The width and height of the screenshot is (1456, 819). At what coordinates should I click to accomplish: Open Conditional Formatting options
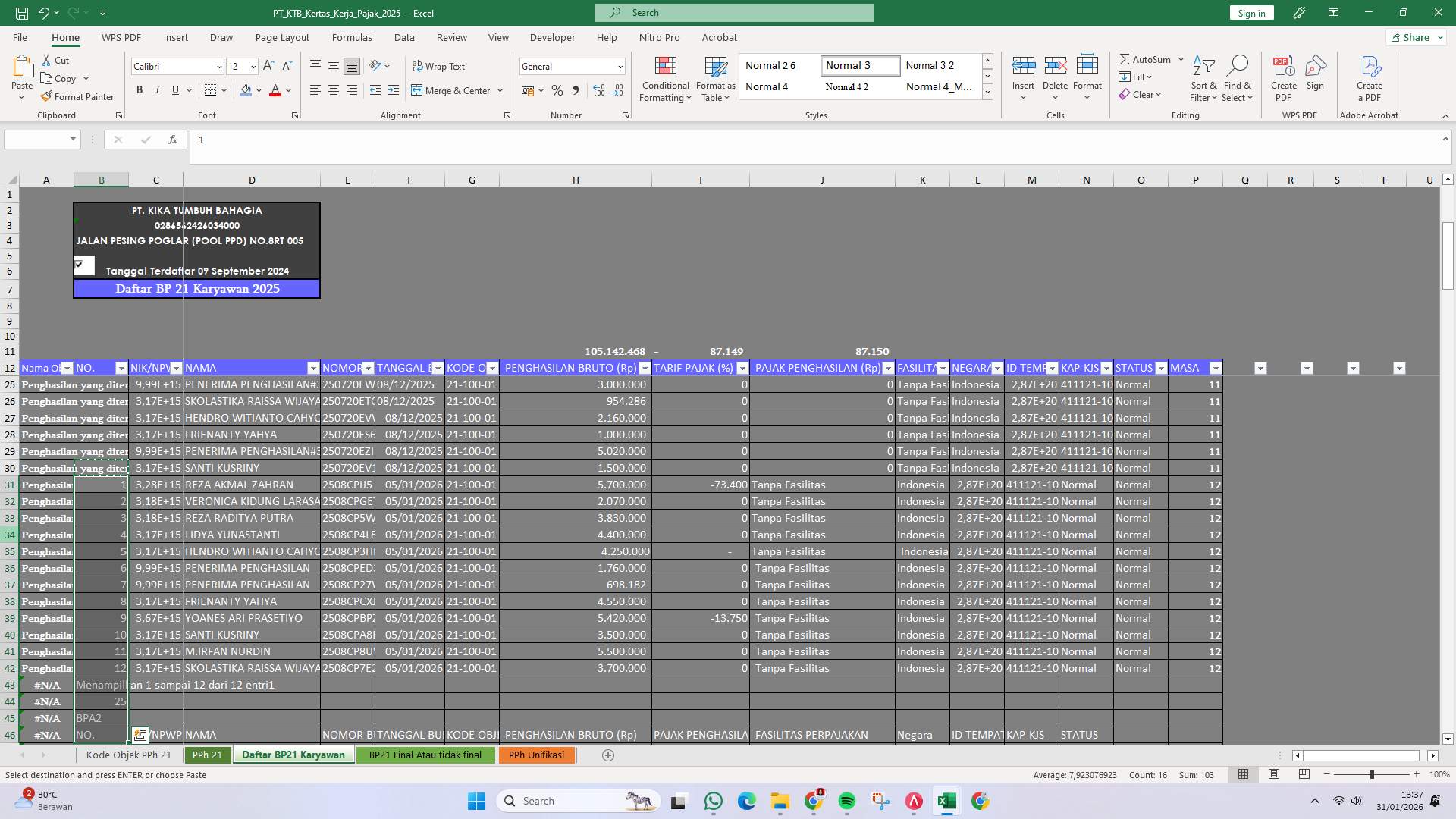pos(665,79)
